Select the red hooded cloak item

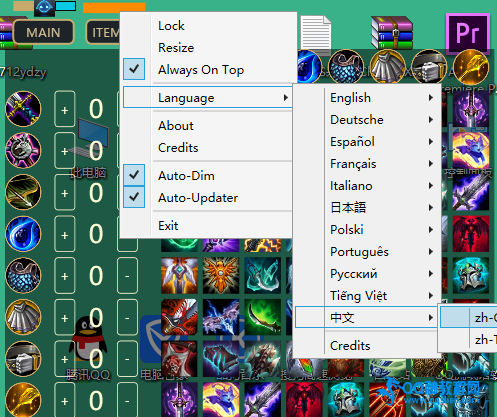point(179,359)
